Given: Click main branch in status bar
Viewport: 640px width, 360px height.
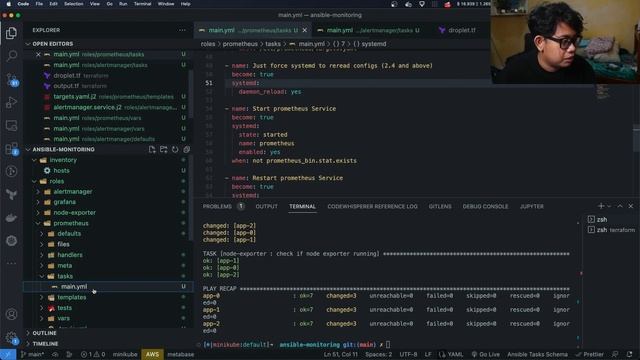Looking at the screenshot, I should pyautogui.click(x=32, y=354).
